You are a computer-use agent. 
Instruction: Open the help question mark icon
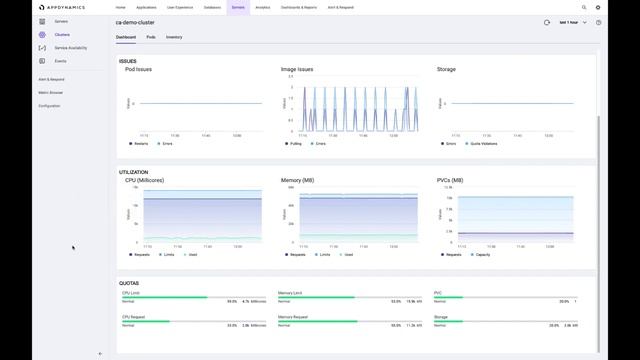tap(598, 22)
